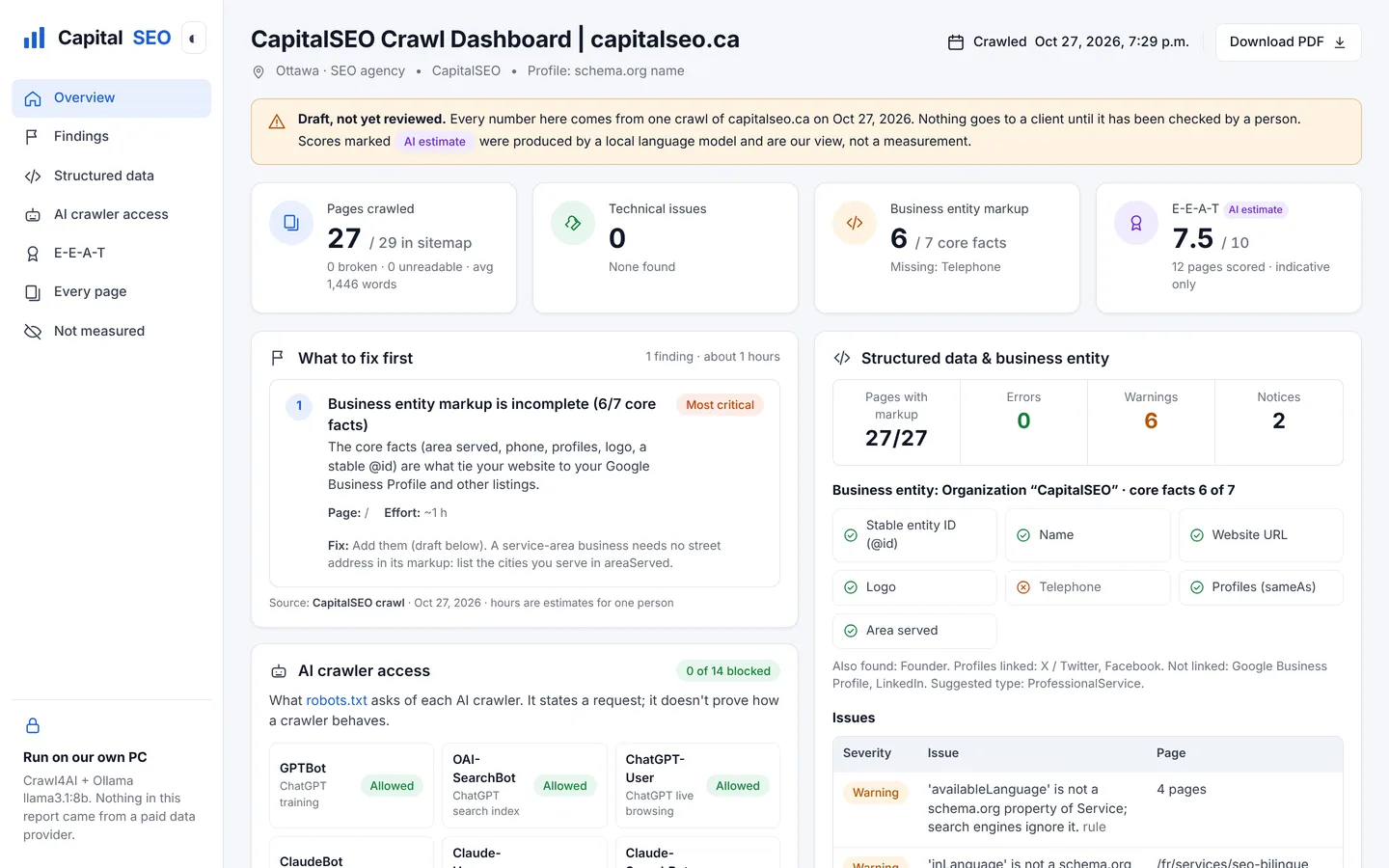
Task: Click the Name check icon
Action: coord(1023,535)
